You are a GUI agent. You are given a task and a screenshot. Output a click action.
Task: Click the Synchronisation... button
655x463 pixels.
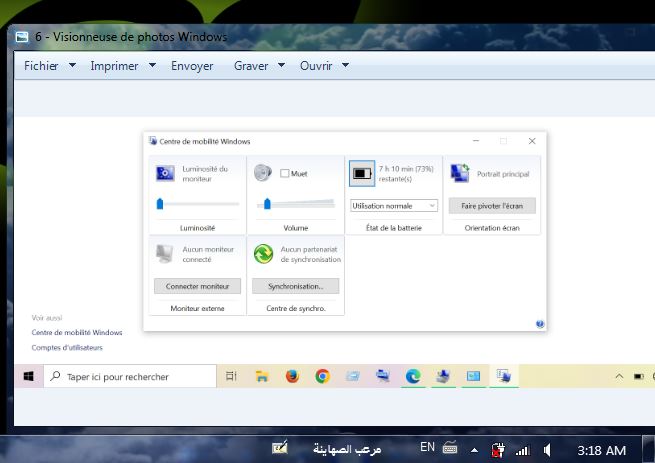point(295,286)
